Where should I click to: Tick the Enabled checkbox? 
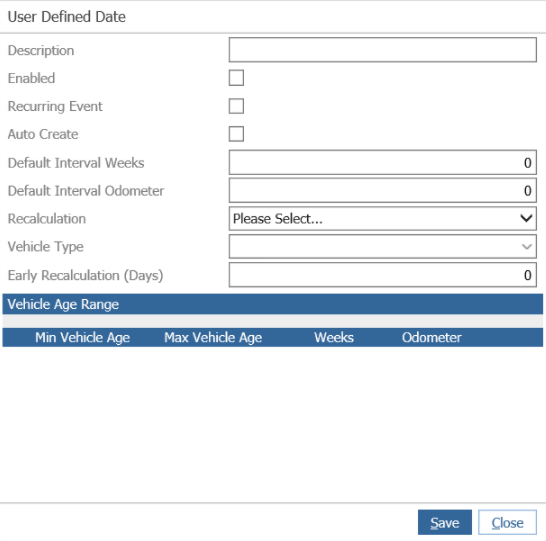coord(236,78)
